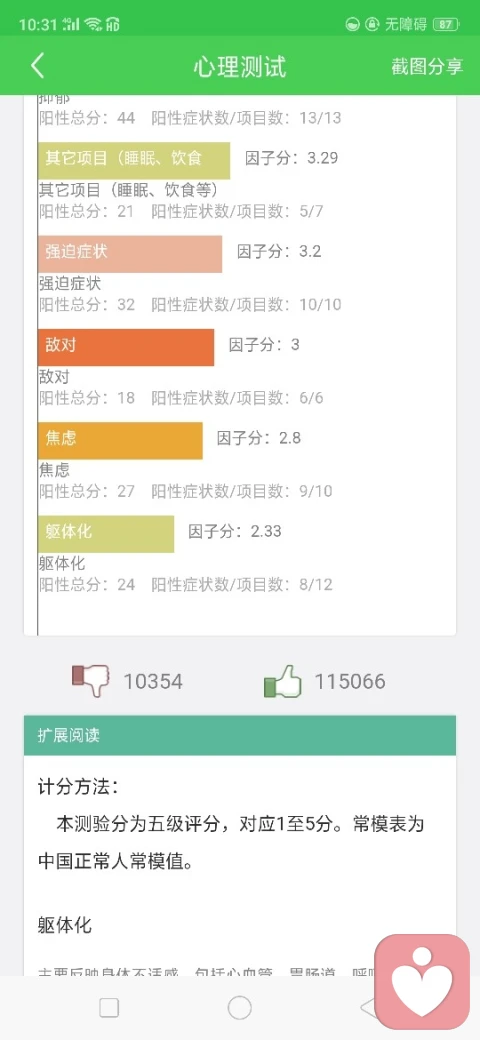480x1040 pixels.
Task: Tap the like count 115066
Action: point(349,682)
